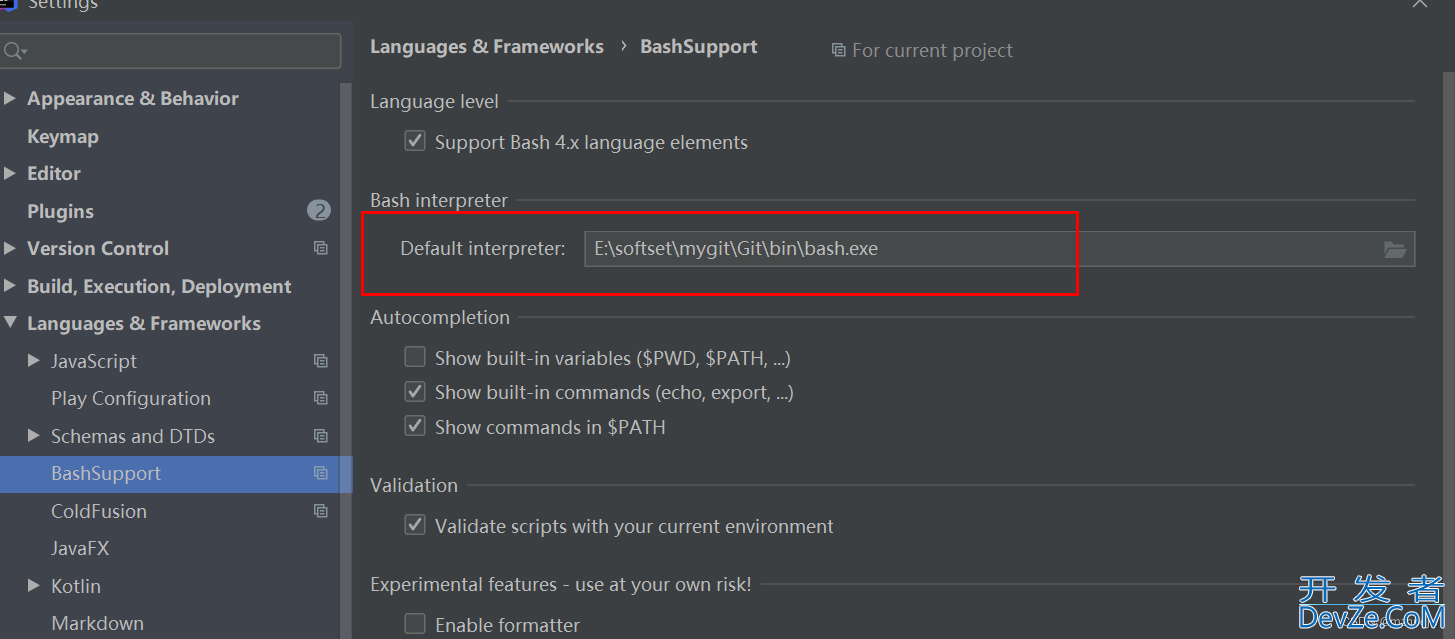Click the search magnifier icon in the settings search

click(14, 50)
